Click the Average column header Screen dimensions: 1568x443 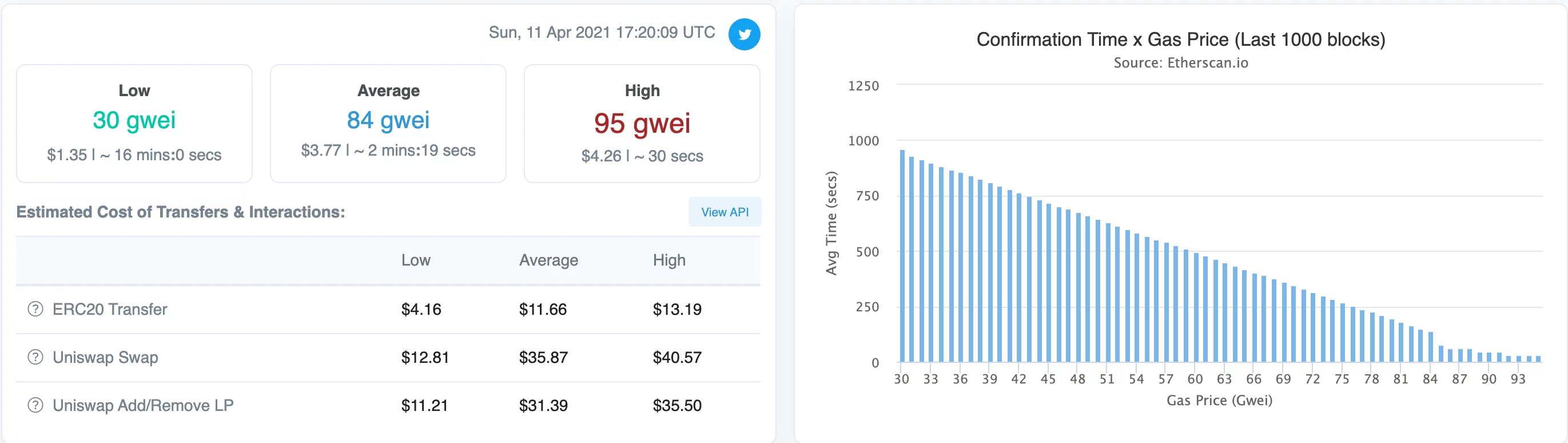[x=548, y=260]
